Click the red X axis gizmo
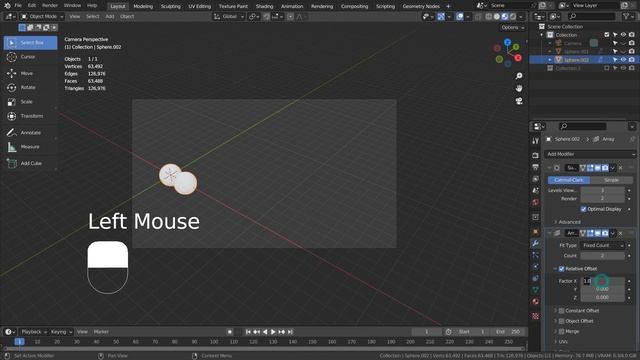The width and height of the screenshot is (640, 360). coord(518,58)
